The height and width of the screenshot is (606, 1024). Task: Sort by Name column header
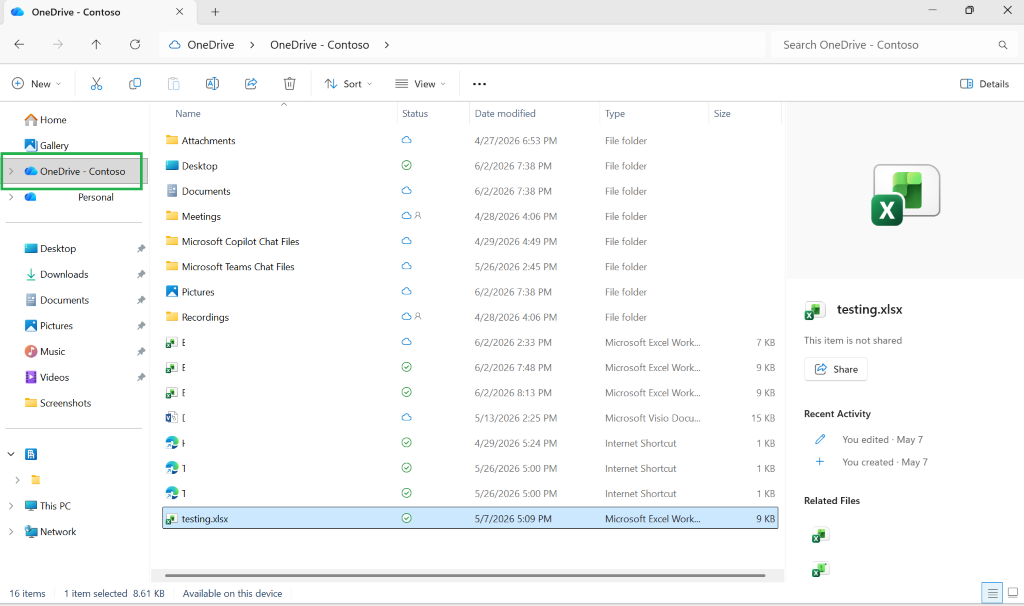[x=187, y=113]
